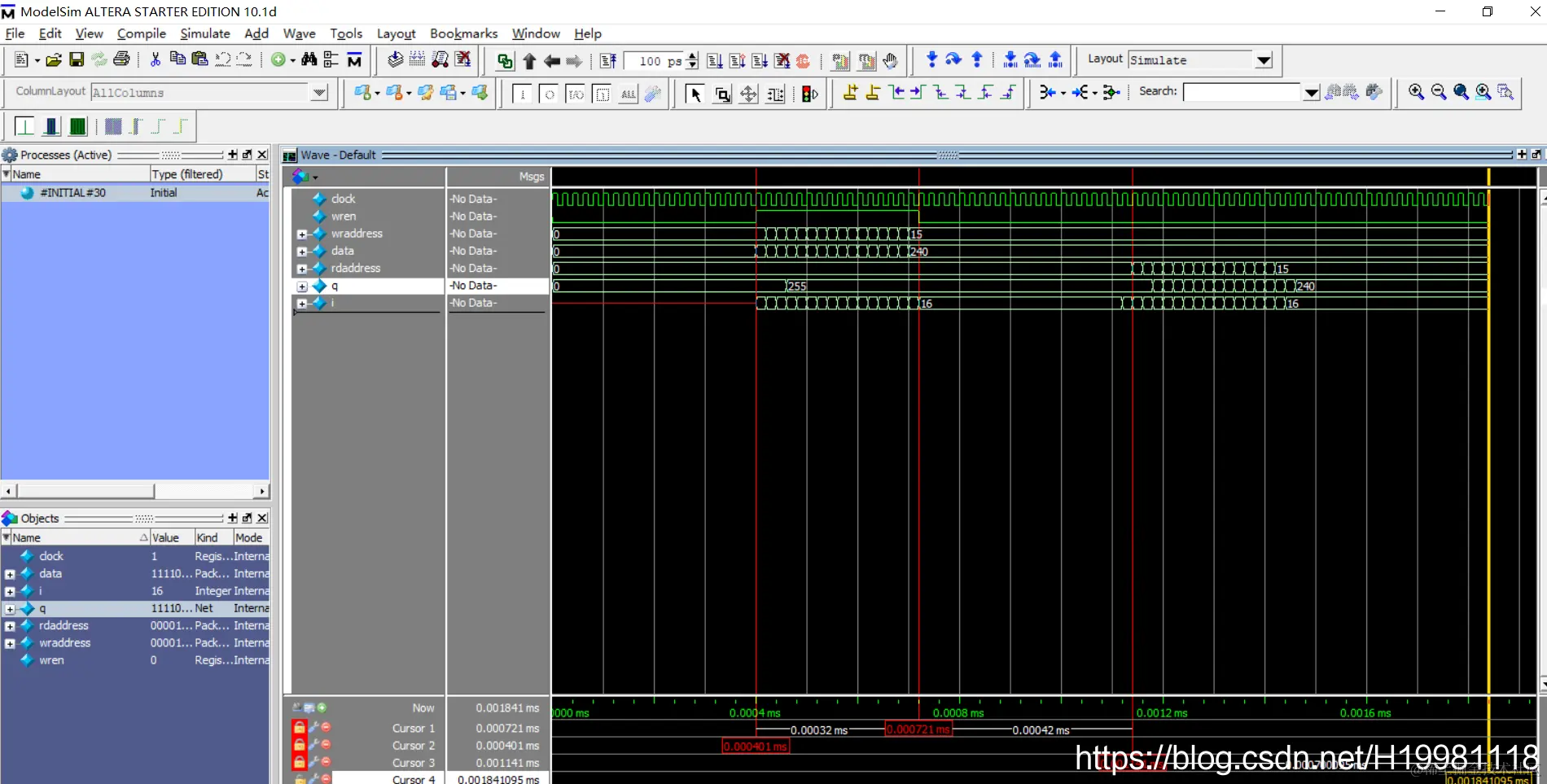The height and width of the screenshot is (784, 1547).
Task: Toggle the lock on Cursor 2
Action: 299,744
